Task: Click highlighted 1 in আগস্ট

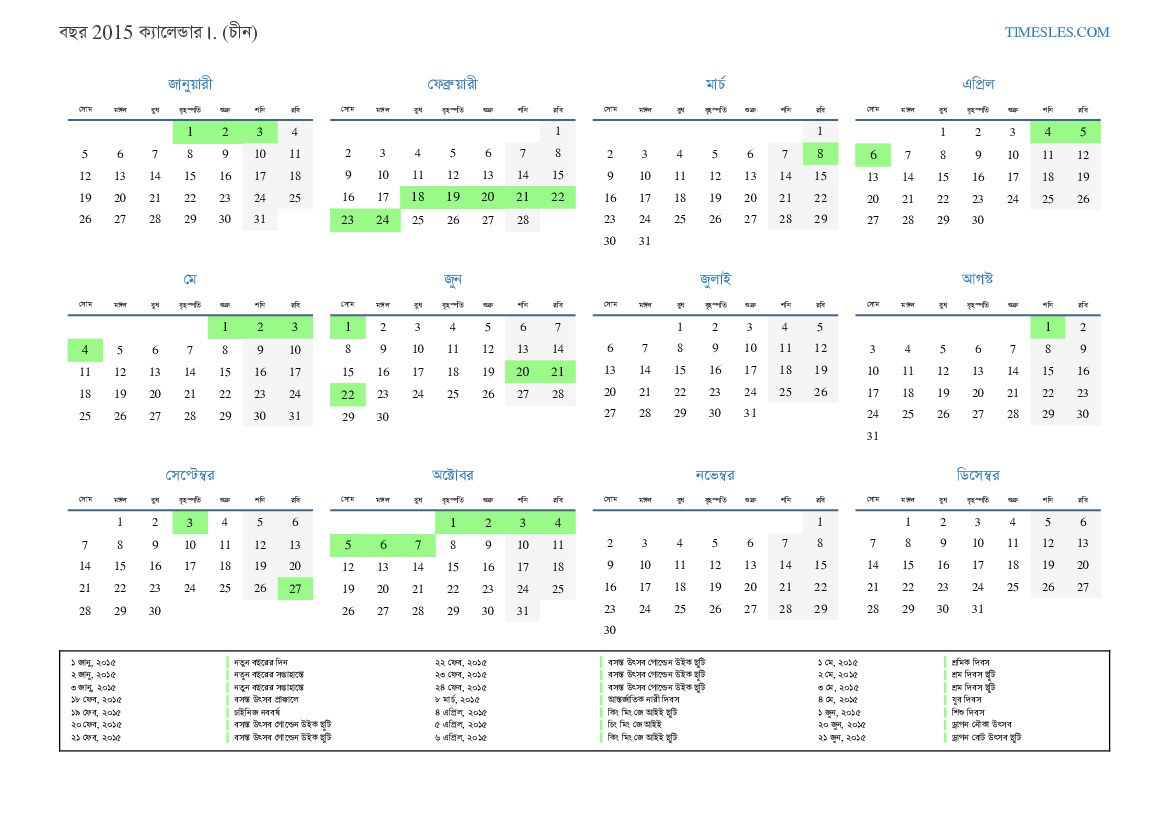Action: pyautogui.click(x=1047, y=327)
